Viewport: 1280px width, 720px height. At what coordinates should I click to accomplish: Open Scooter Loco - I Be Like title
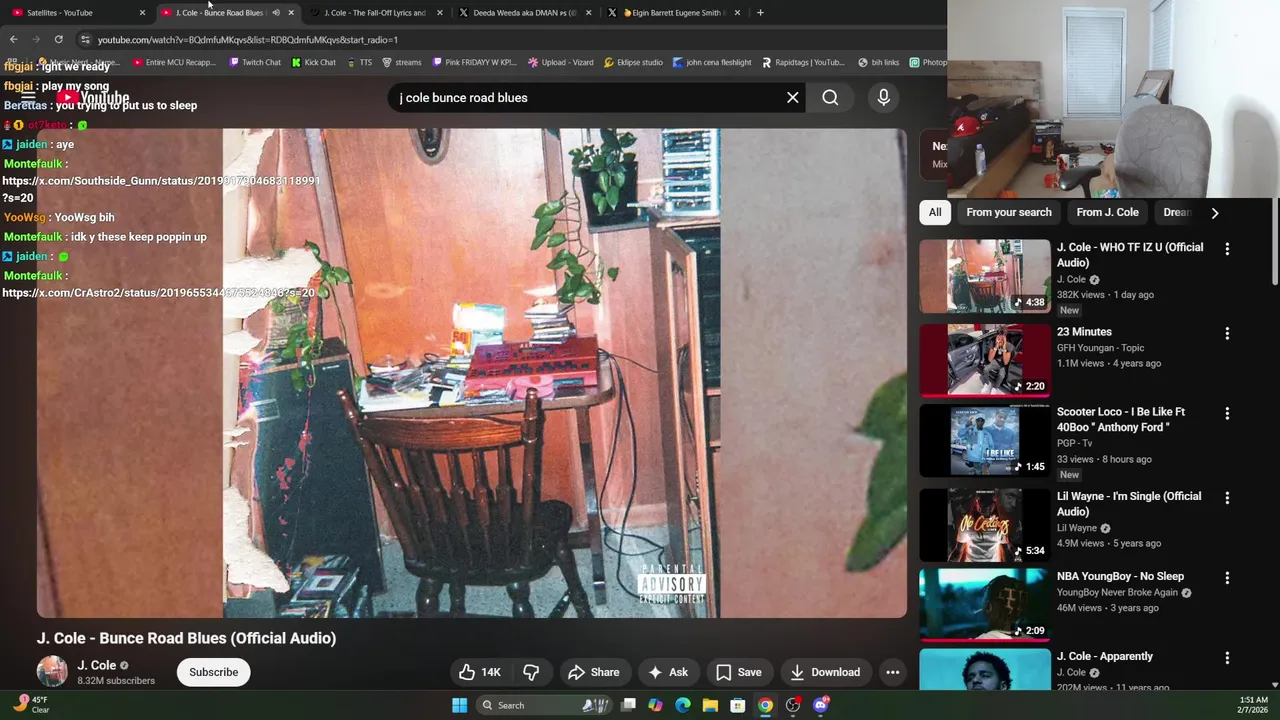tap(1121, 419)
